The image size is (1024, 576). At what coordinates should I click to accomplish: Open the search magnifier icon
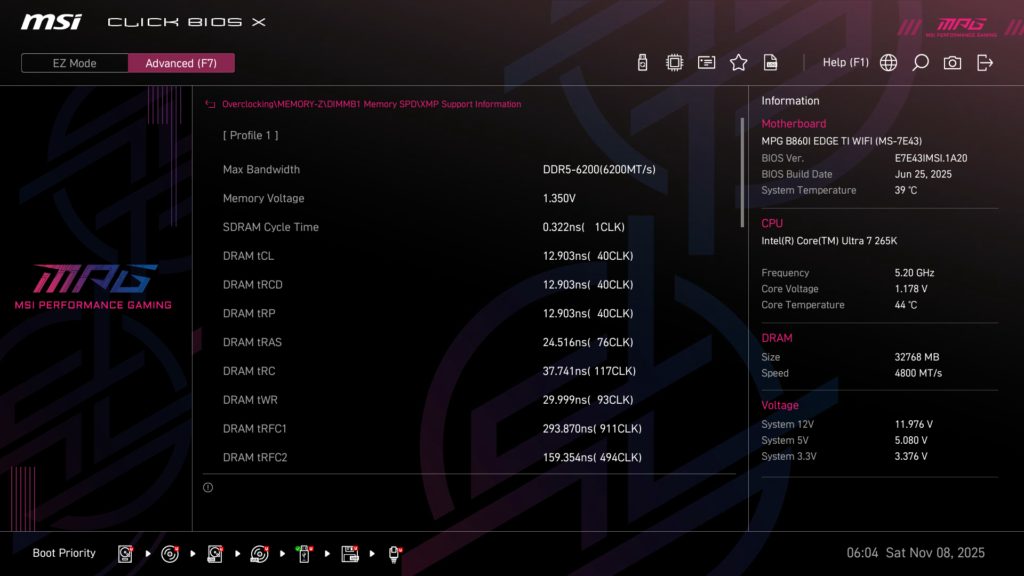click(920, 61)
